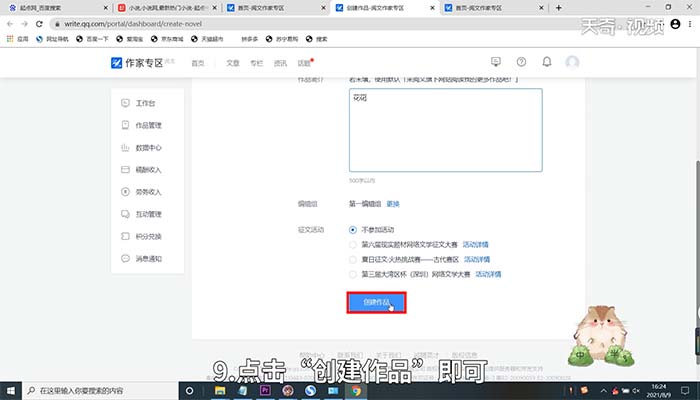The height and width of the screenshot is (400, 700).
Task: Open 积分兑换 in the sidebar
Action: click(142, 236)
